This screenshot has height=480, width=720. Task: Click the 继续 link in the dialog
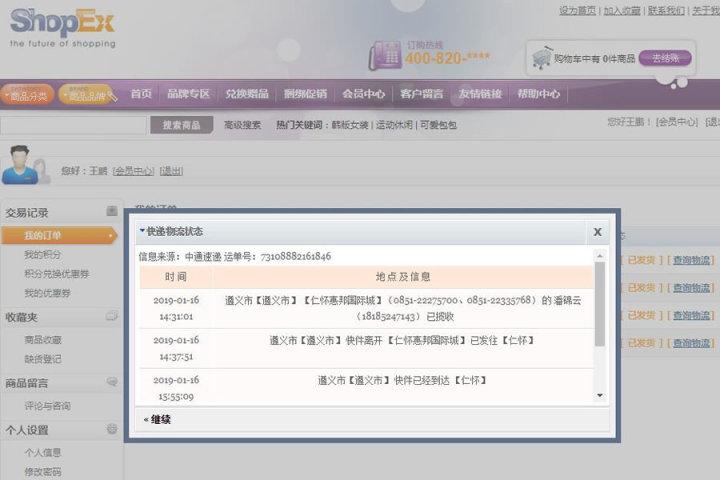coord(158,419)
